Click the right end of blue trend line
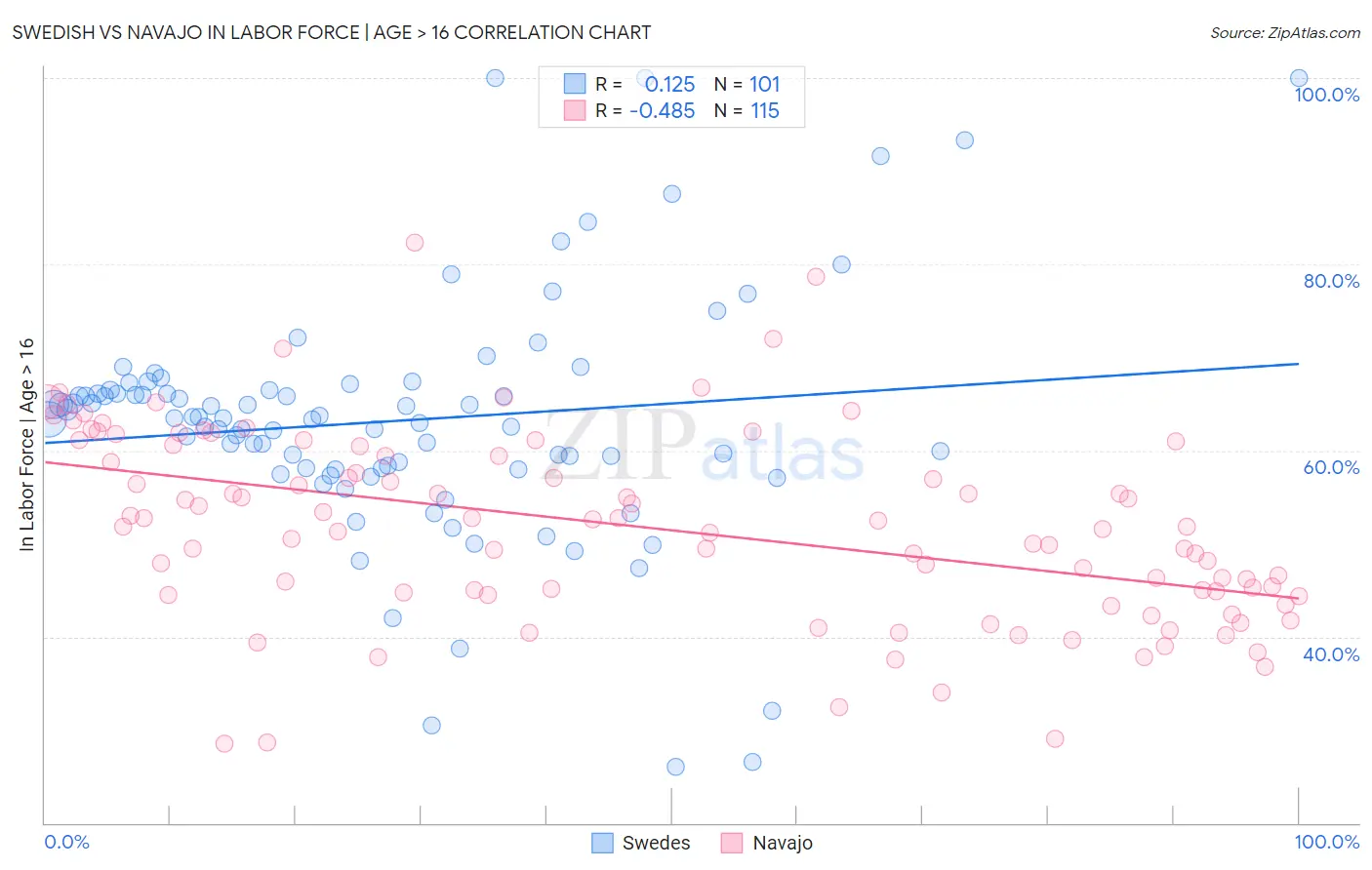 pos(1298,363)
